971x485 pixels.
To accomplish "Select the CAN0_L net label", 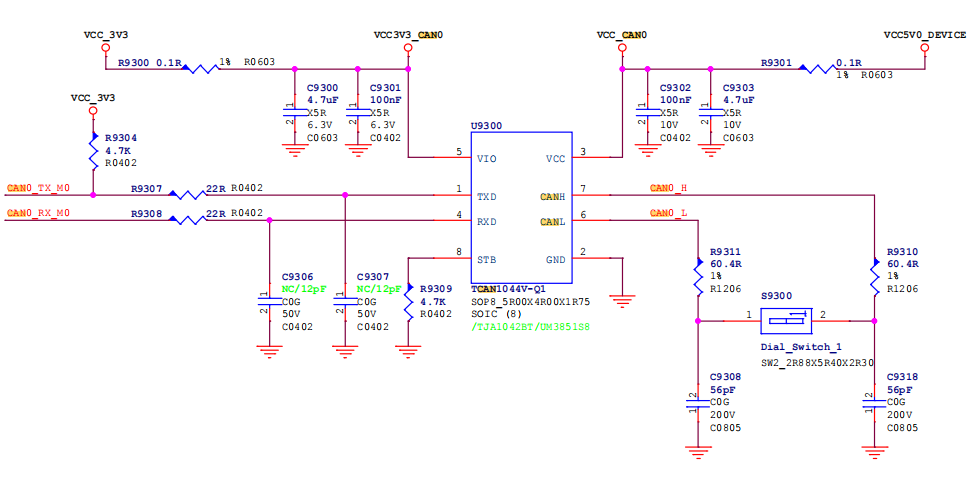I will [x=668, y=213].
